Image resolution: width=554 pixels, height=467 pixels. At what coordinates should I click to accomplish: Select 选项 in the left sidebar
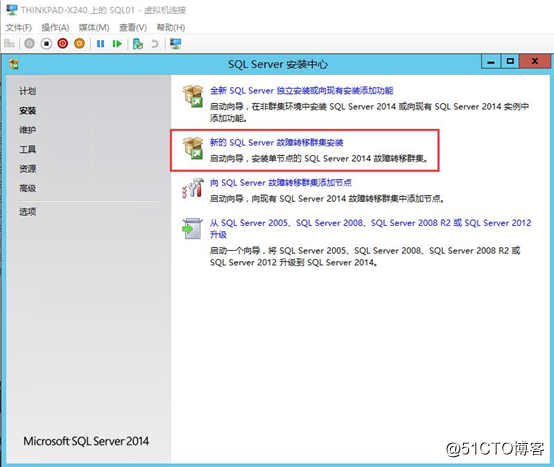[28, 212]
